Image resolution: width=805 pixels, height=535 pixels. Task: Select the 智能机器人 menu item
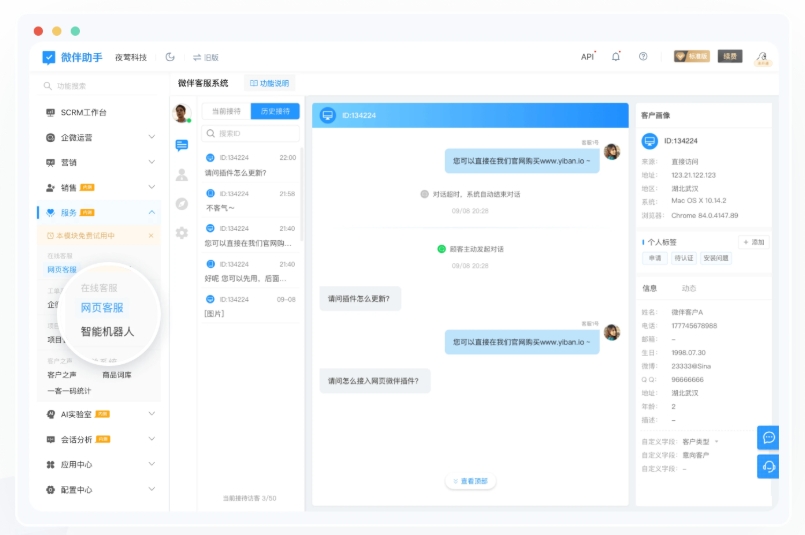[x=107, y=331]
